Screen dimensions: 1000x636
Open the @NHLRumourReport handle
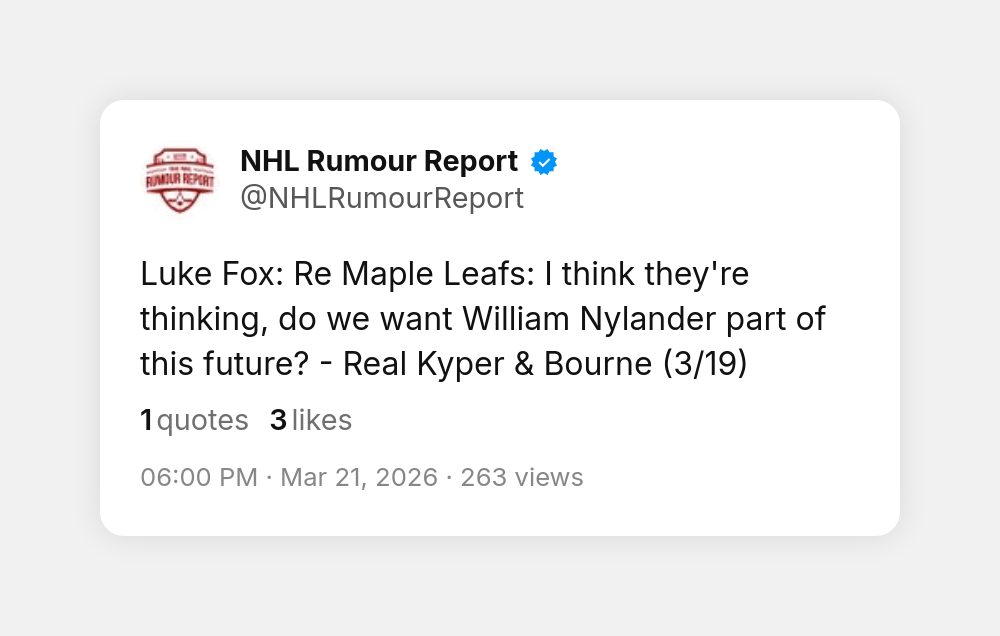coord(382,198)
